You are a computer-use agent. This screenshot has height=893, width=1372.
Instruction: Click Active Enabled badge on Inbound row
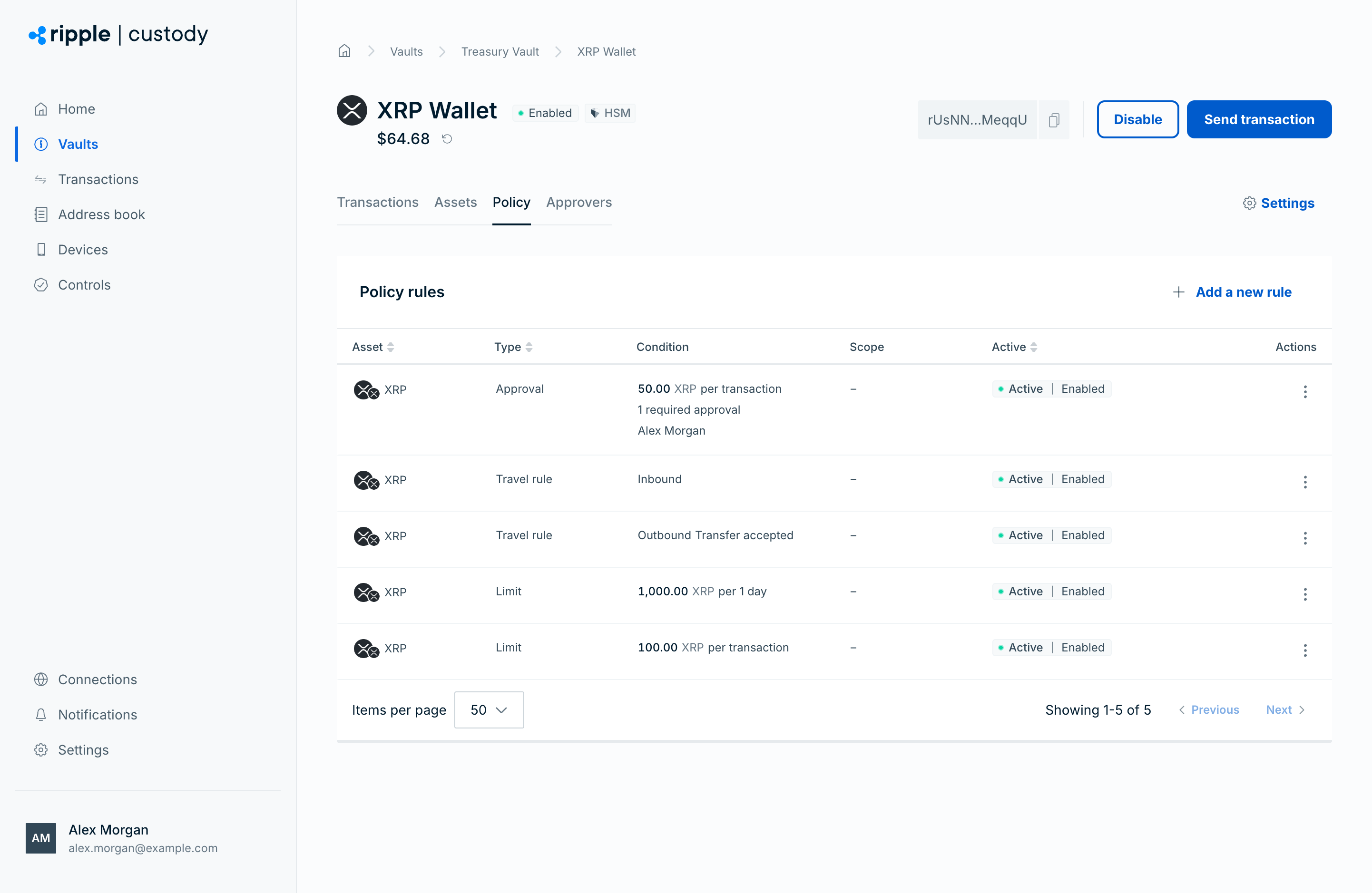click(1051, 479)
